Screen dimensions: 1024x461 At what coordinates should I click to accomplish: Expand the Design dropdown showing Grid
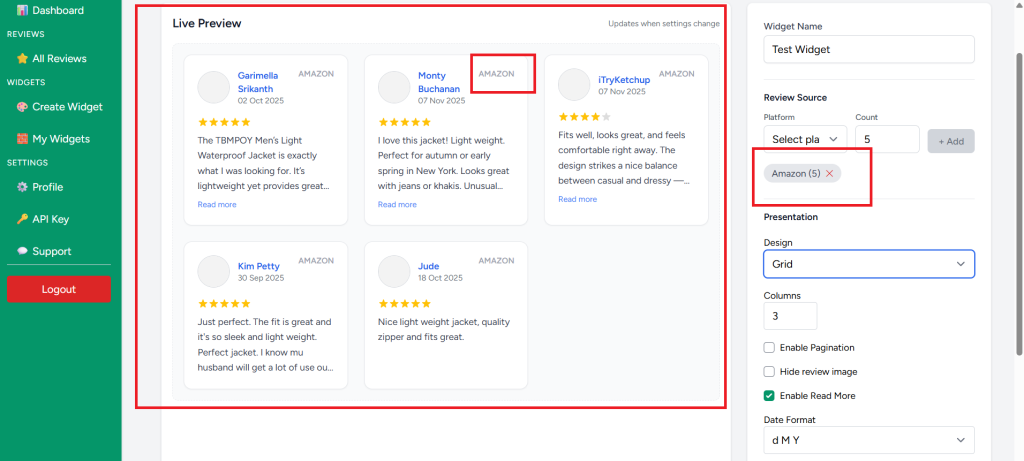click(x=868, y=264)
